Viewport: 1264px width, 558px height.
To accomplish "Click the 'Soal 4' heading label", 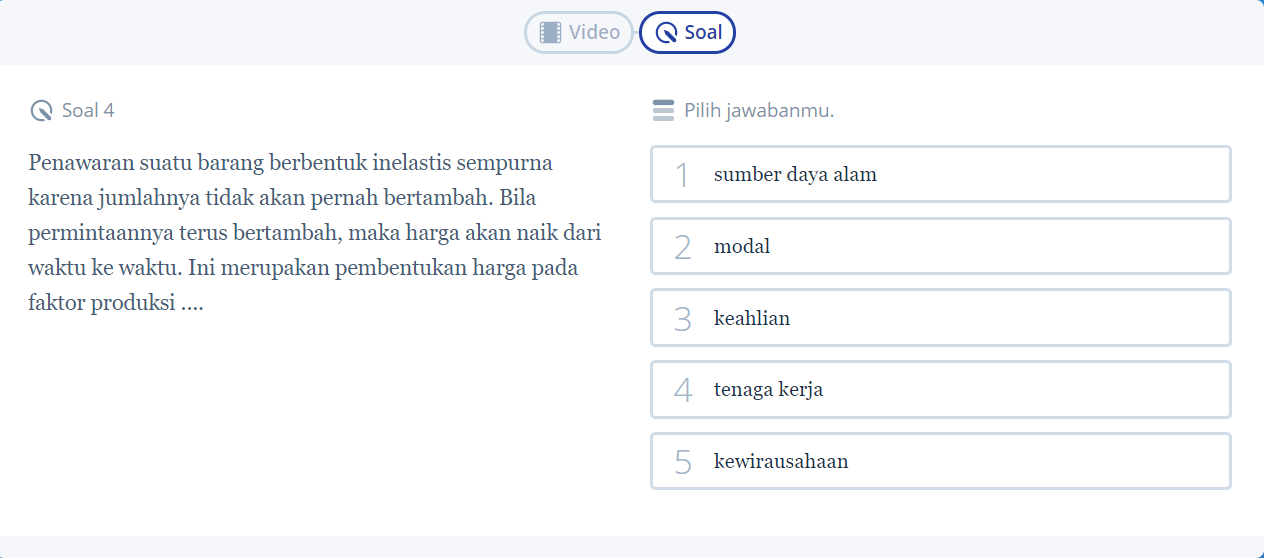I will [88, 111].
